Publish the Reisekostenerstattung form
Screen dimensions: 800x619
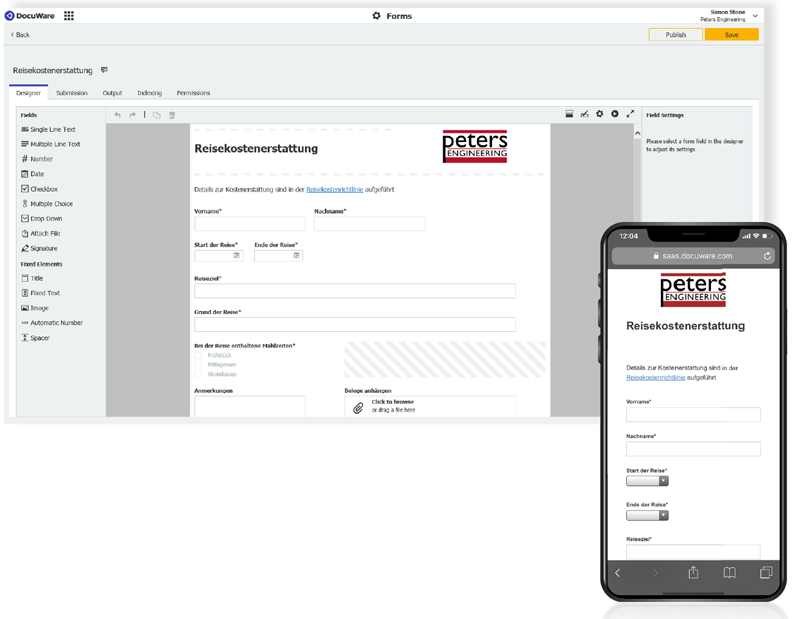point(675,34)
